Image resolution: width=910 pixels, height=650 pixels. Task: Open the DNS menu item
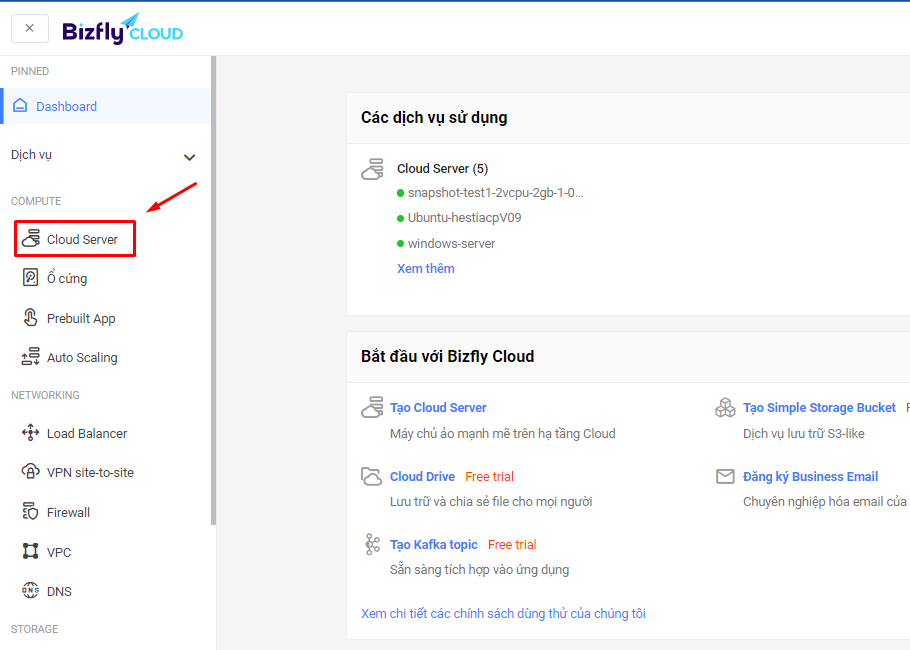coord(59,591)
